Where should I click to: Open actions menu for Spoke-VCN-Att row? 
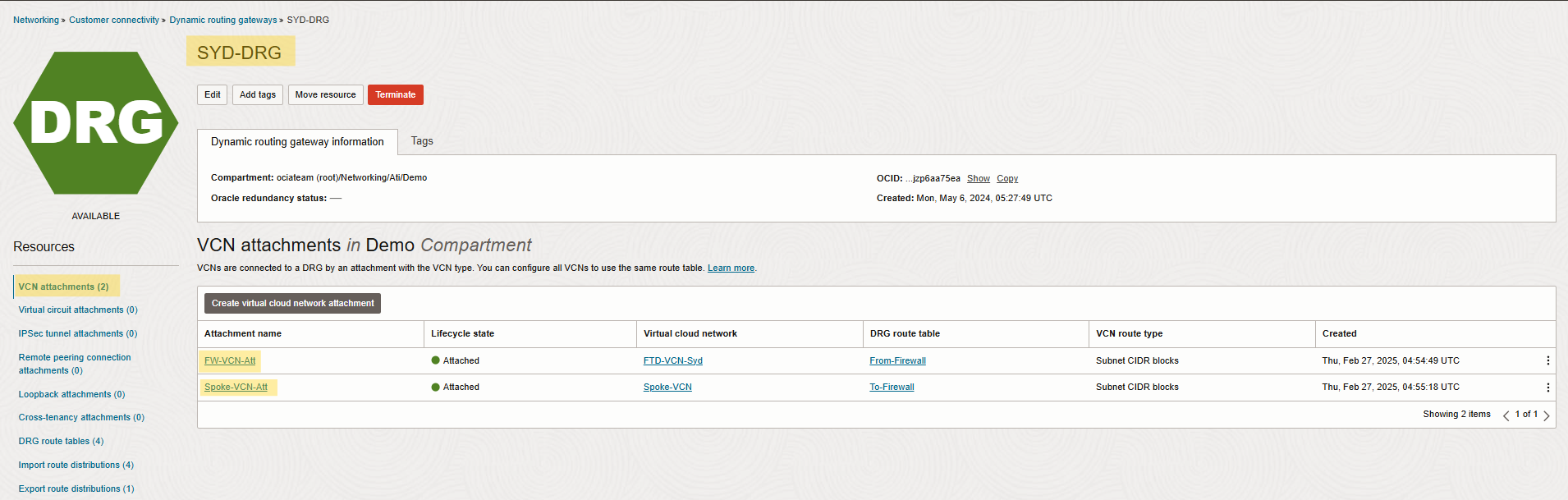[x=1547, y=388]
